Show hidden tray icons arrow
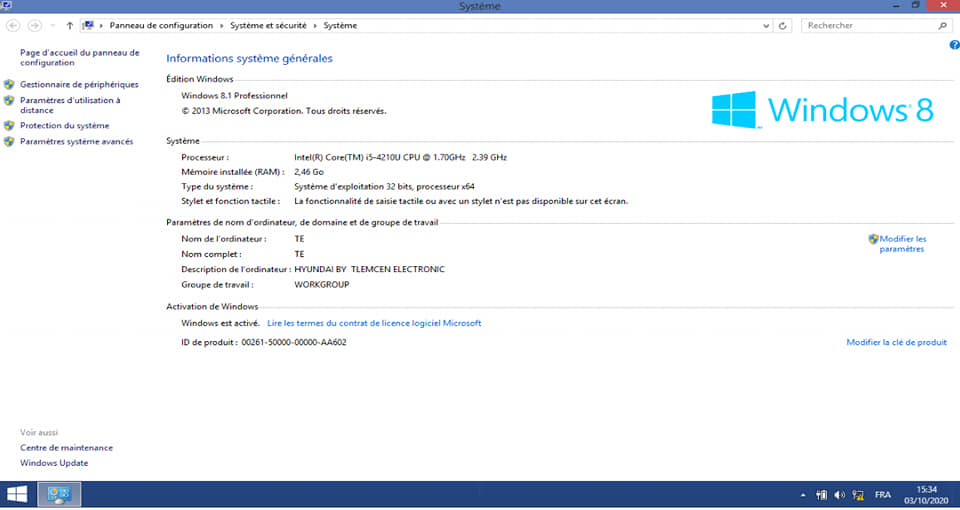Image resolution: width=960 pixels, height=510 pixels. 803,495
